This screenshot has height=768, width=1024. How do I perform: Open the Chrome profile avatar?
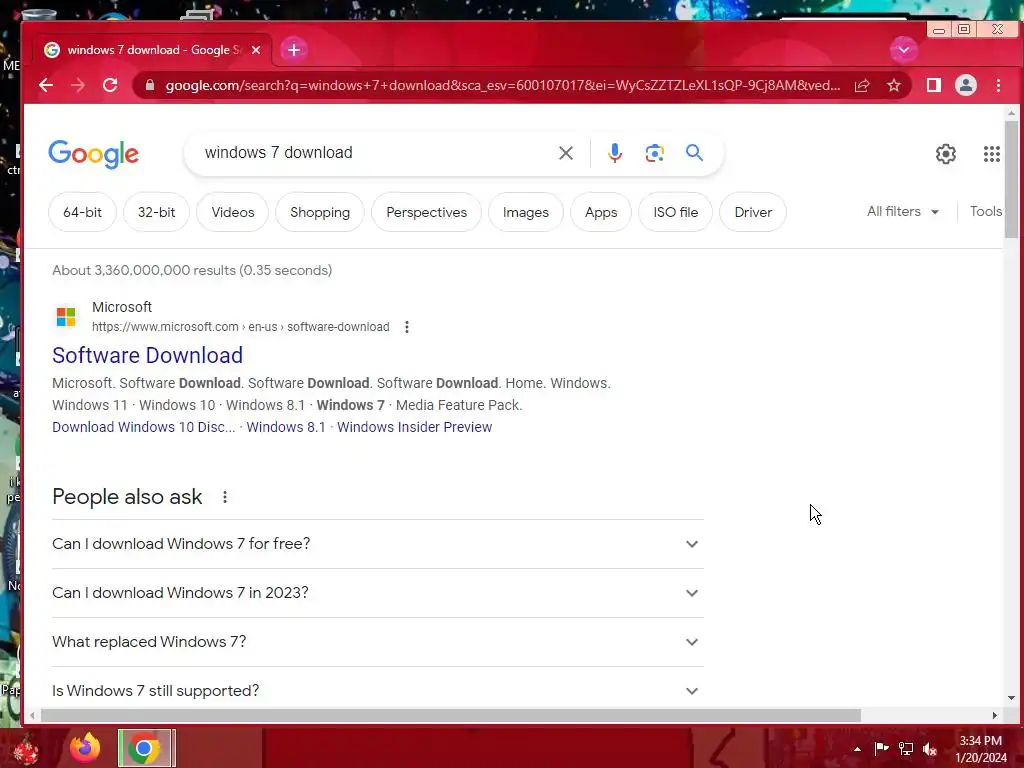click(x=966, y=85)
